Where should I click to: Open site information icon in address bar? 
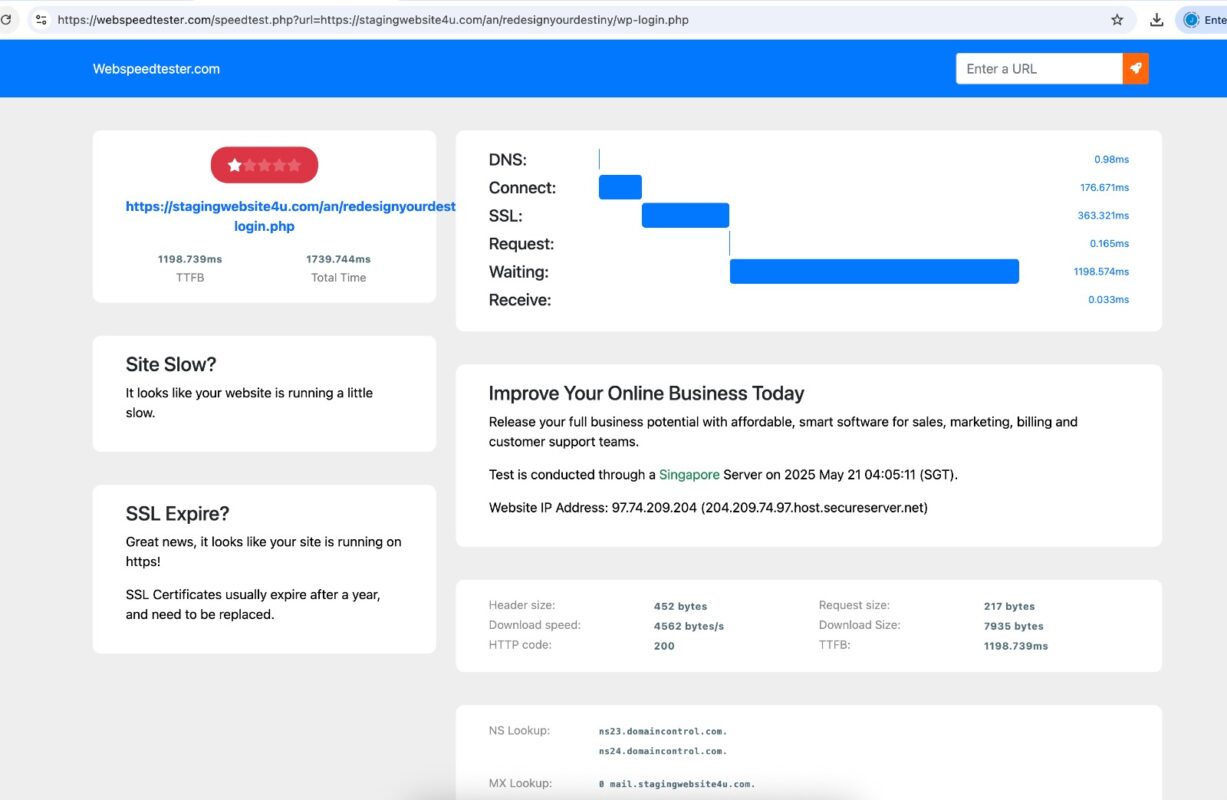41,20
